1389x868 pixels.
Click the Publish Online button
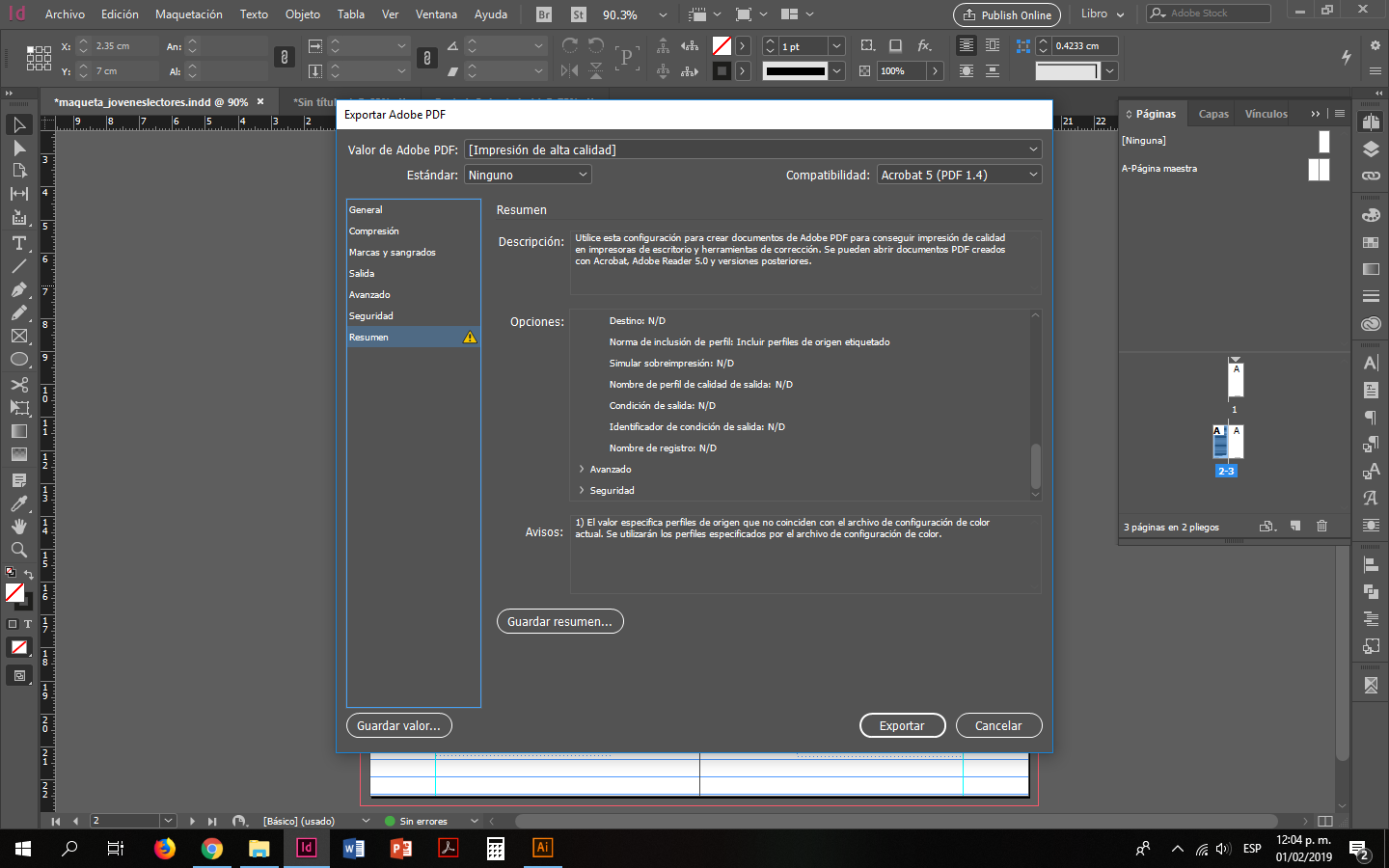coord(1007,15)
